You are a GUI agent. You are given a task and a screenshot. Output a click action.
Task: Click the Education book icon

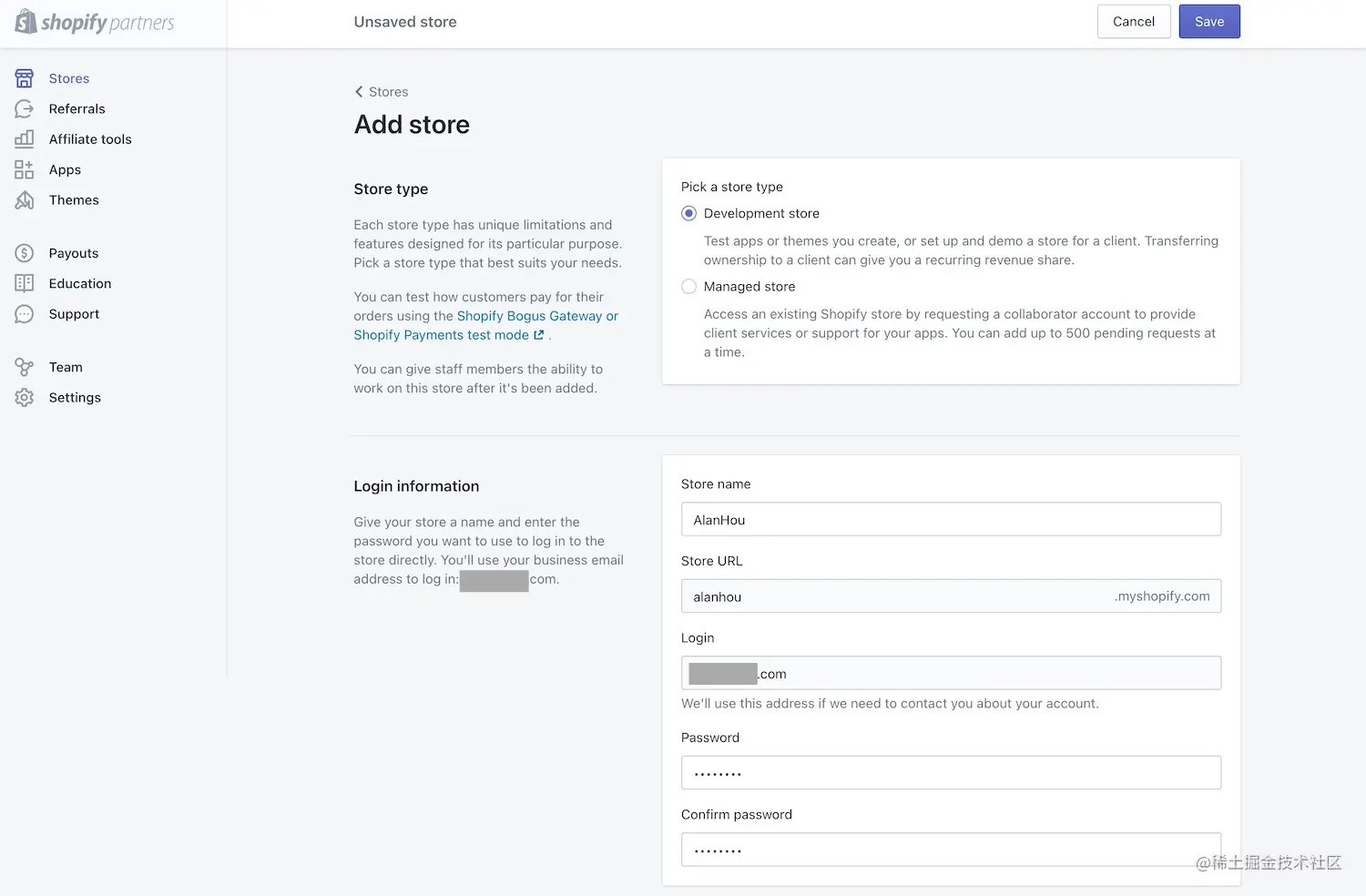pos(25,283)
